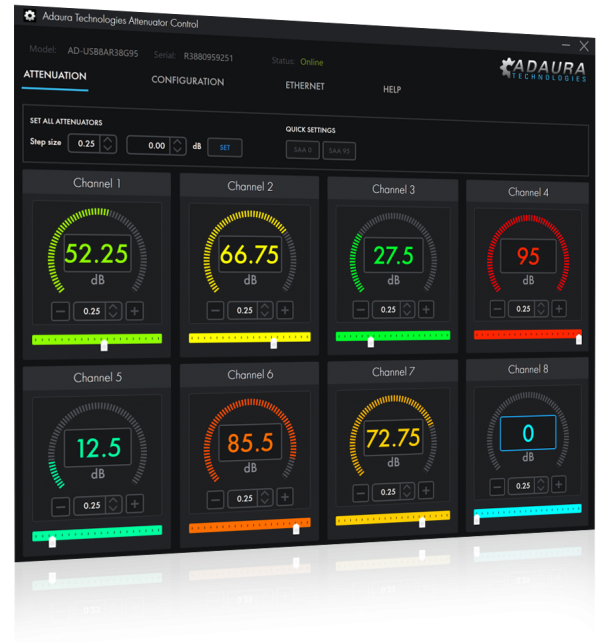Click the Adaura Technologies logo

pos(544,70)
